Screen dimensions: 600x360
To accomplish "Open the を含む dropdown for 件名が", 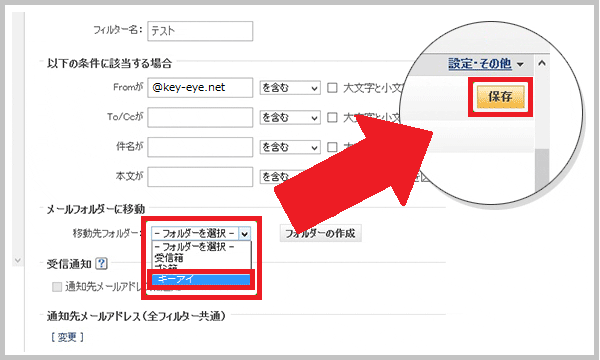I will coord(290,147).
